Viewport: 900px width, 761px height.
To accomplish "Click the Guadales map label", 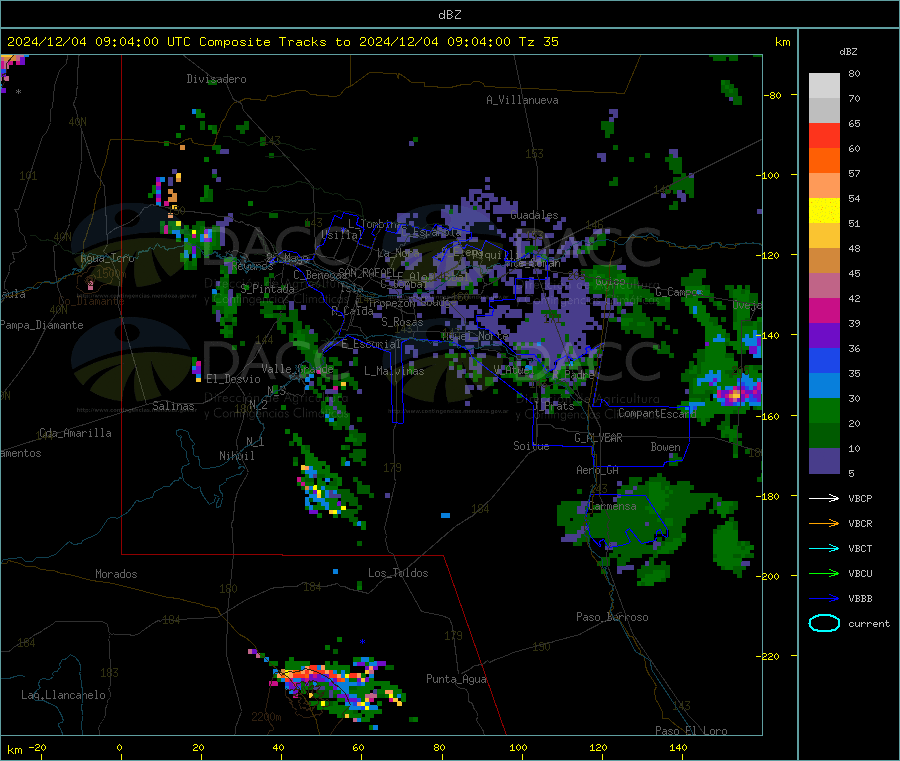I will (x=534, y=215).
